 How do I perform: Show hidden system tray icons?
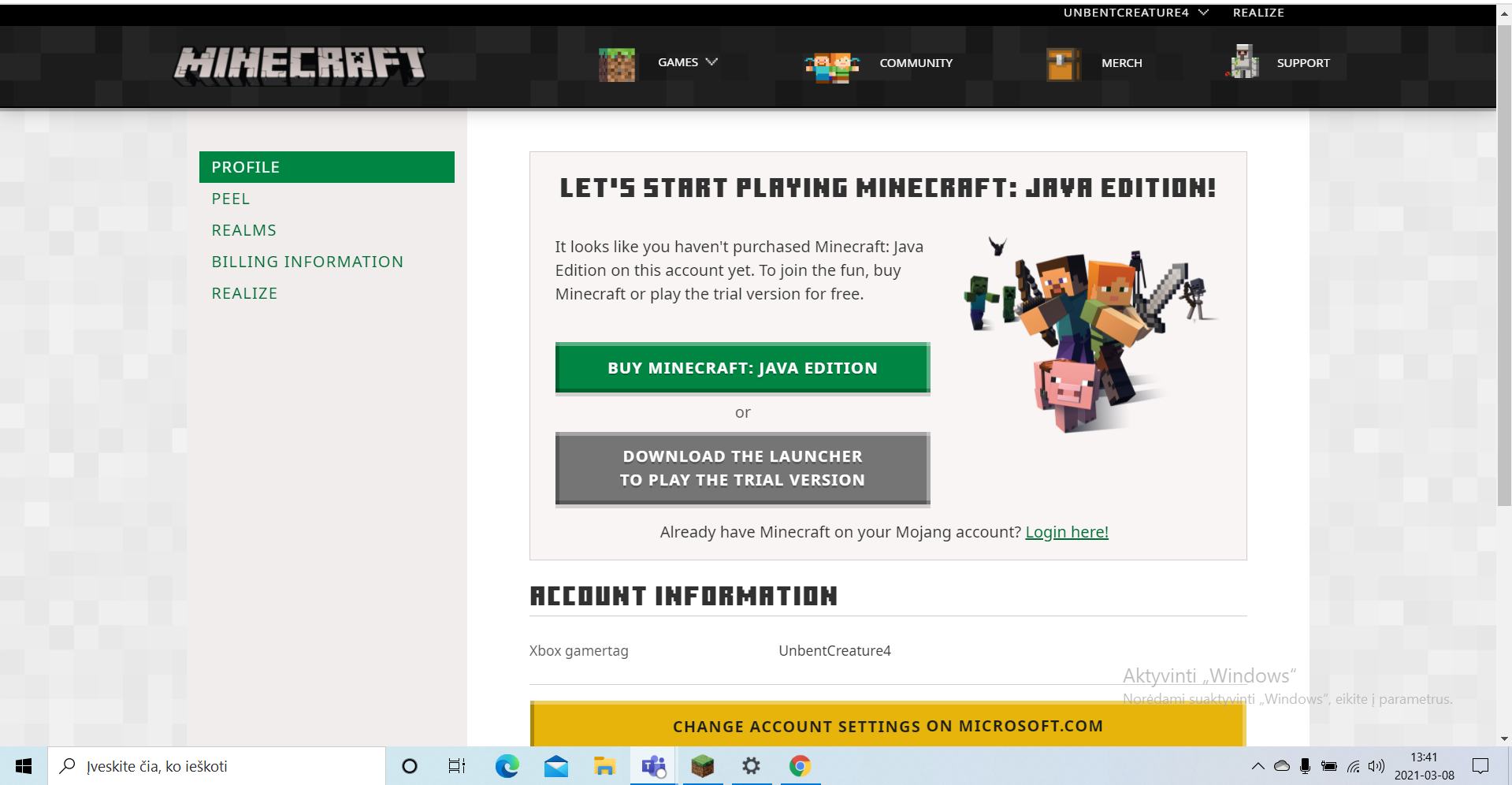tap(1258, 766)
